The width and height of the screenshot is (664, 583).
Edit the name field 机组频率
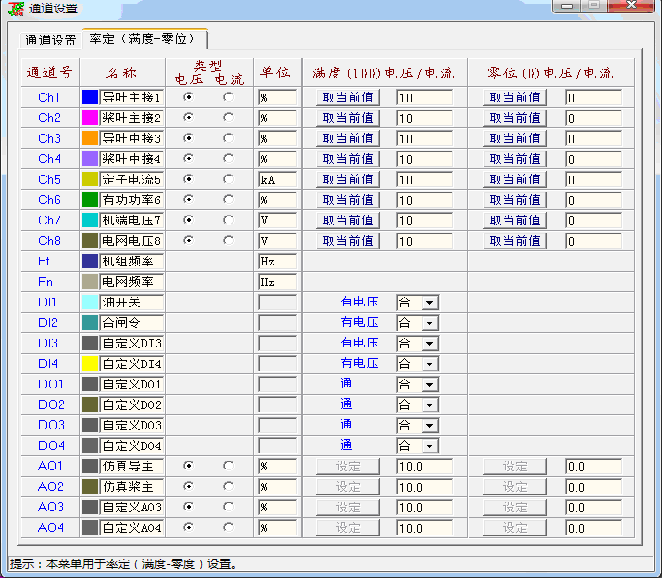(132, 261)
